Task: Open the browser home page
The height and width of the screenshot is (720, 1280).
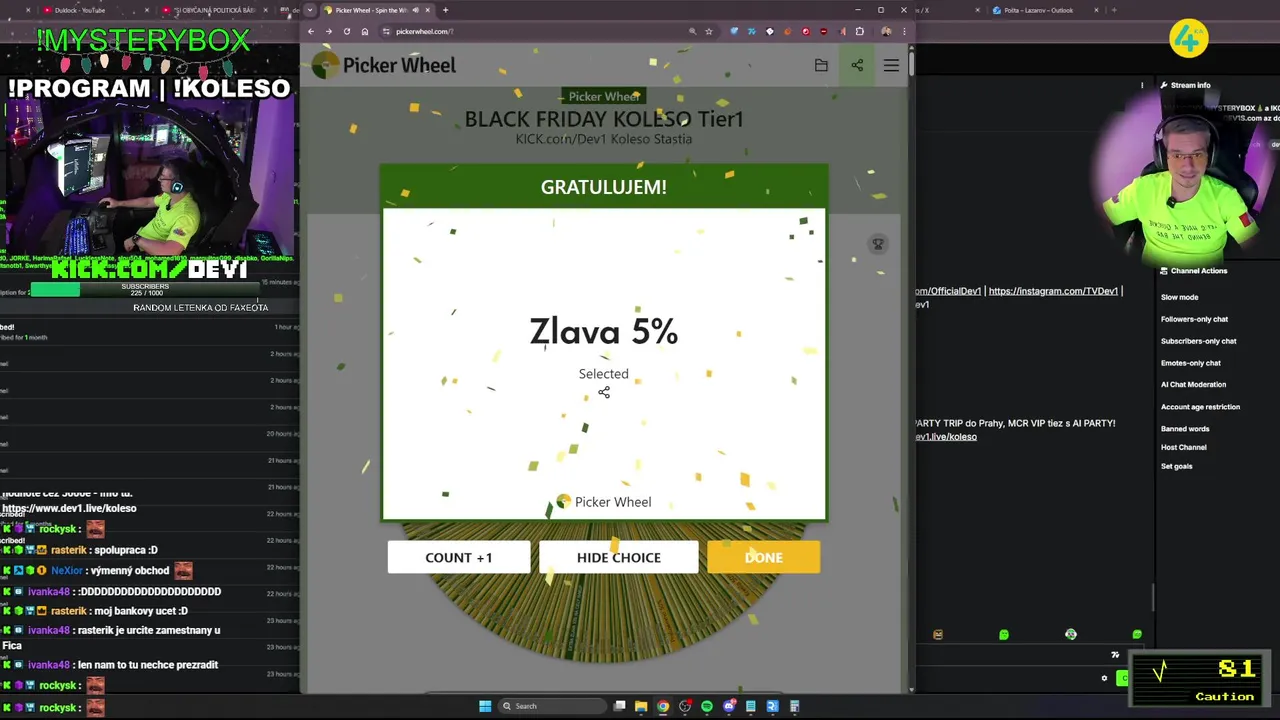Action: click(365, 31)
